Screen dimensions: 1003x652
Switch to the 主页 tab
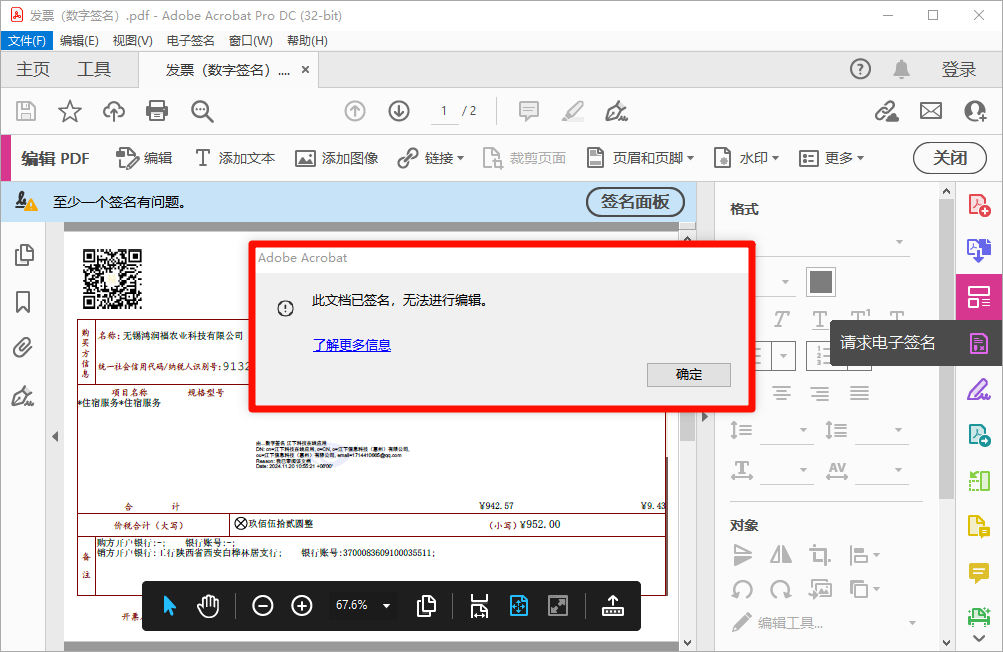pos(33,69)
